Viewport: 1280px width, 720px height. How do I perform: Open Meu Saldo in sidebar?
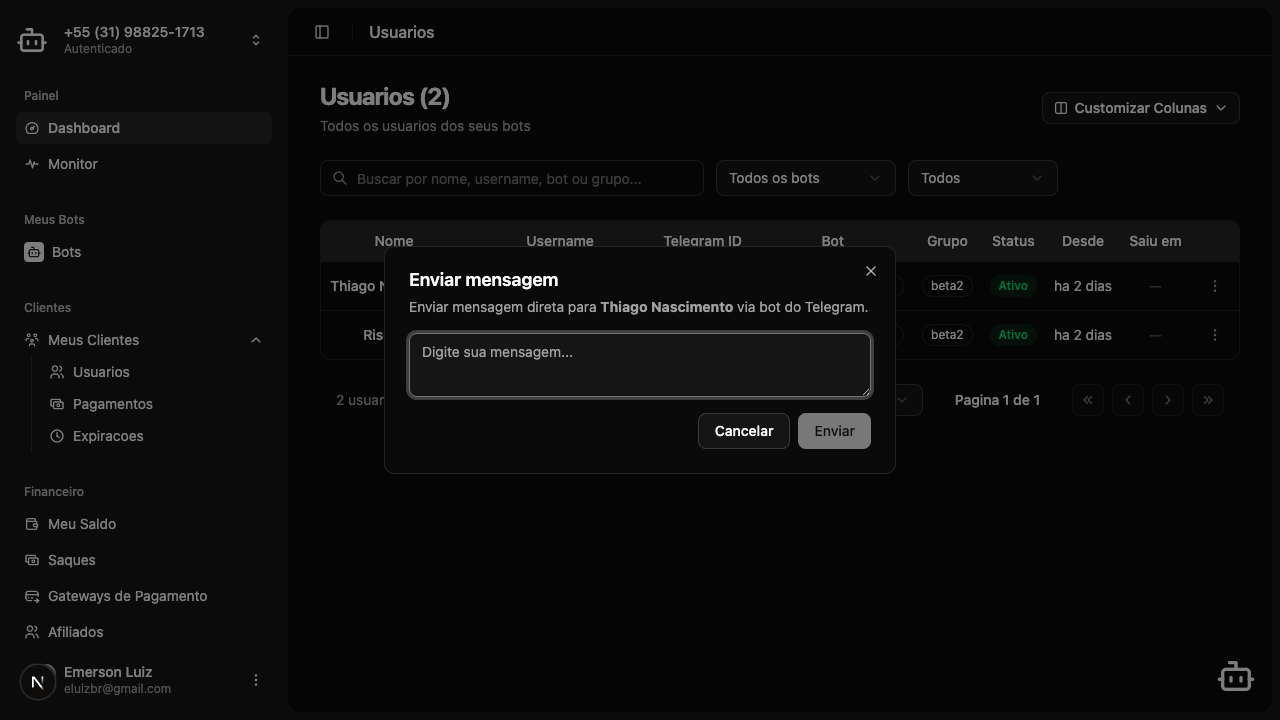144,524
